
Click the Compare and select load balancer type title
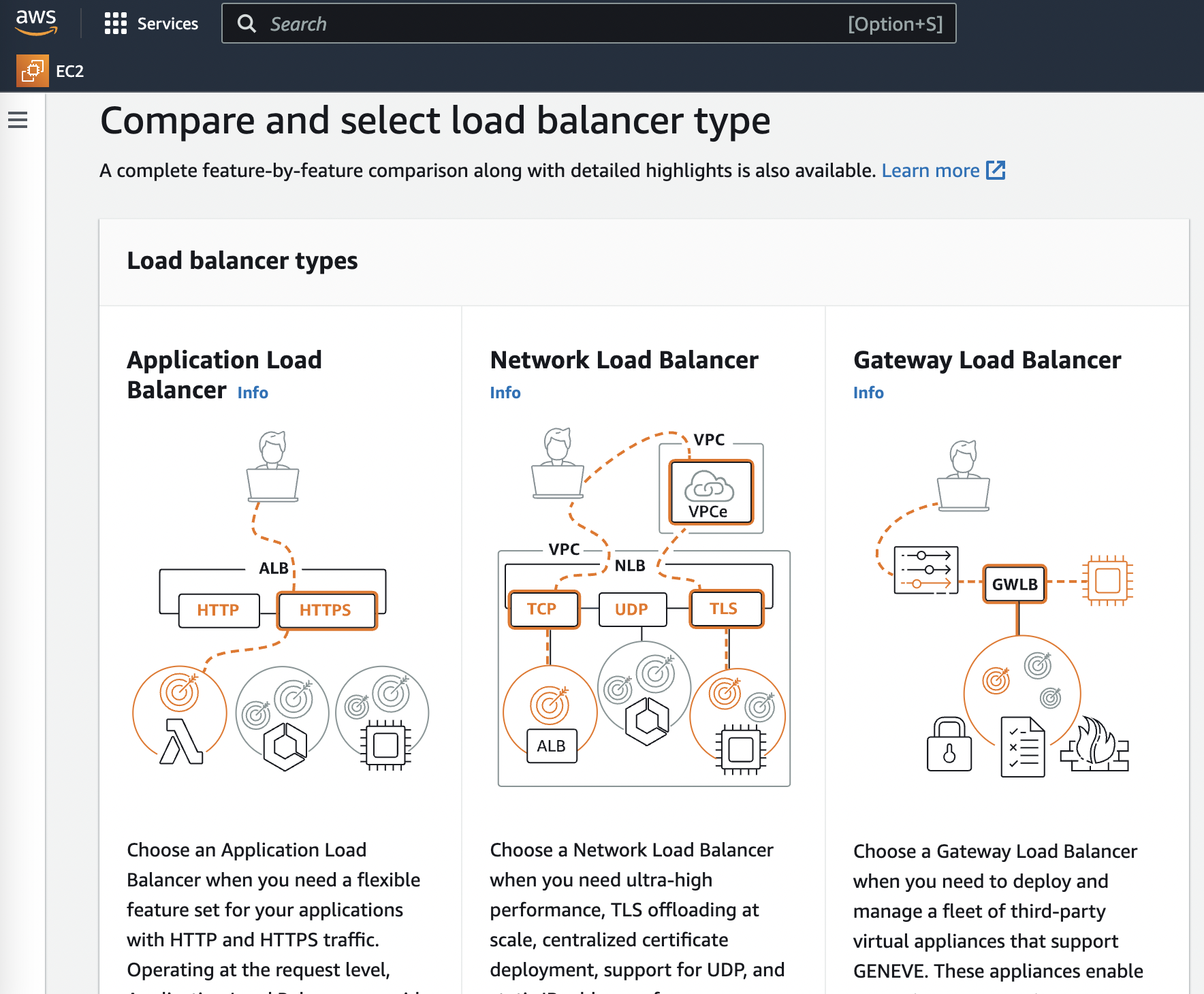click(x=435, y=121)
